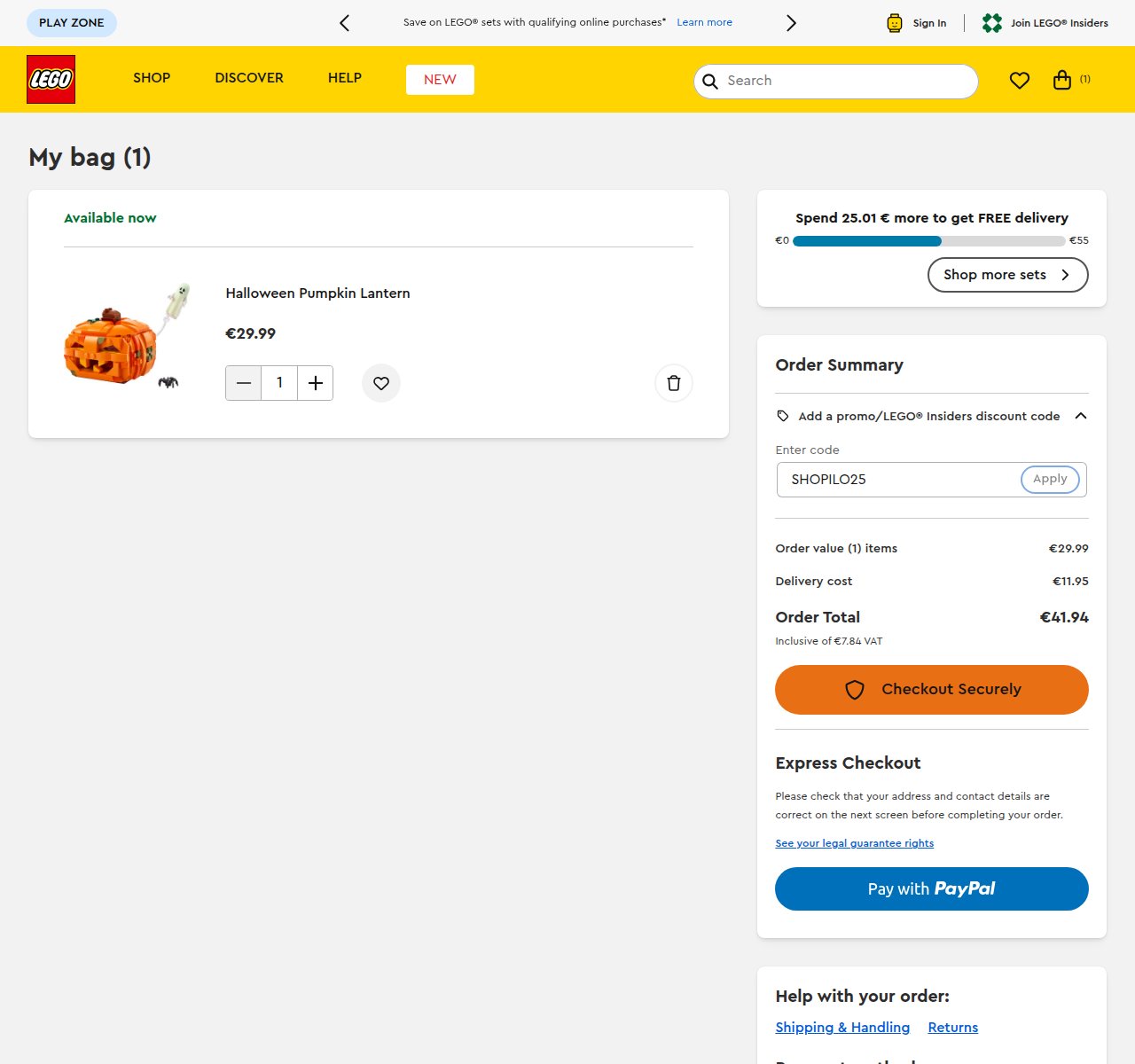Click the shield icon on Checkout Securely
Screen dimensions: 1135x1064
point(855,690)
